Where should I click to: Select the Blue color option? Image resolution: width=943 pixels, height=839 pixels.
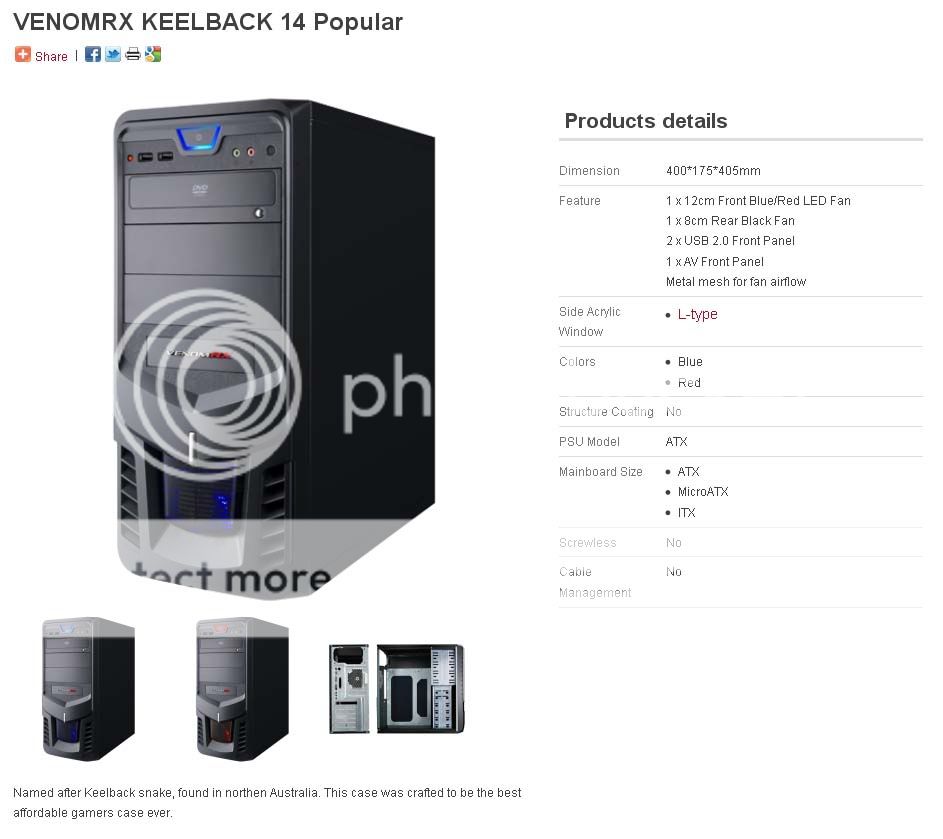tap(690, 362)
